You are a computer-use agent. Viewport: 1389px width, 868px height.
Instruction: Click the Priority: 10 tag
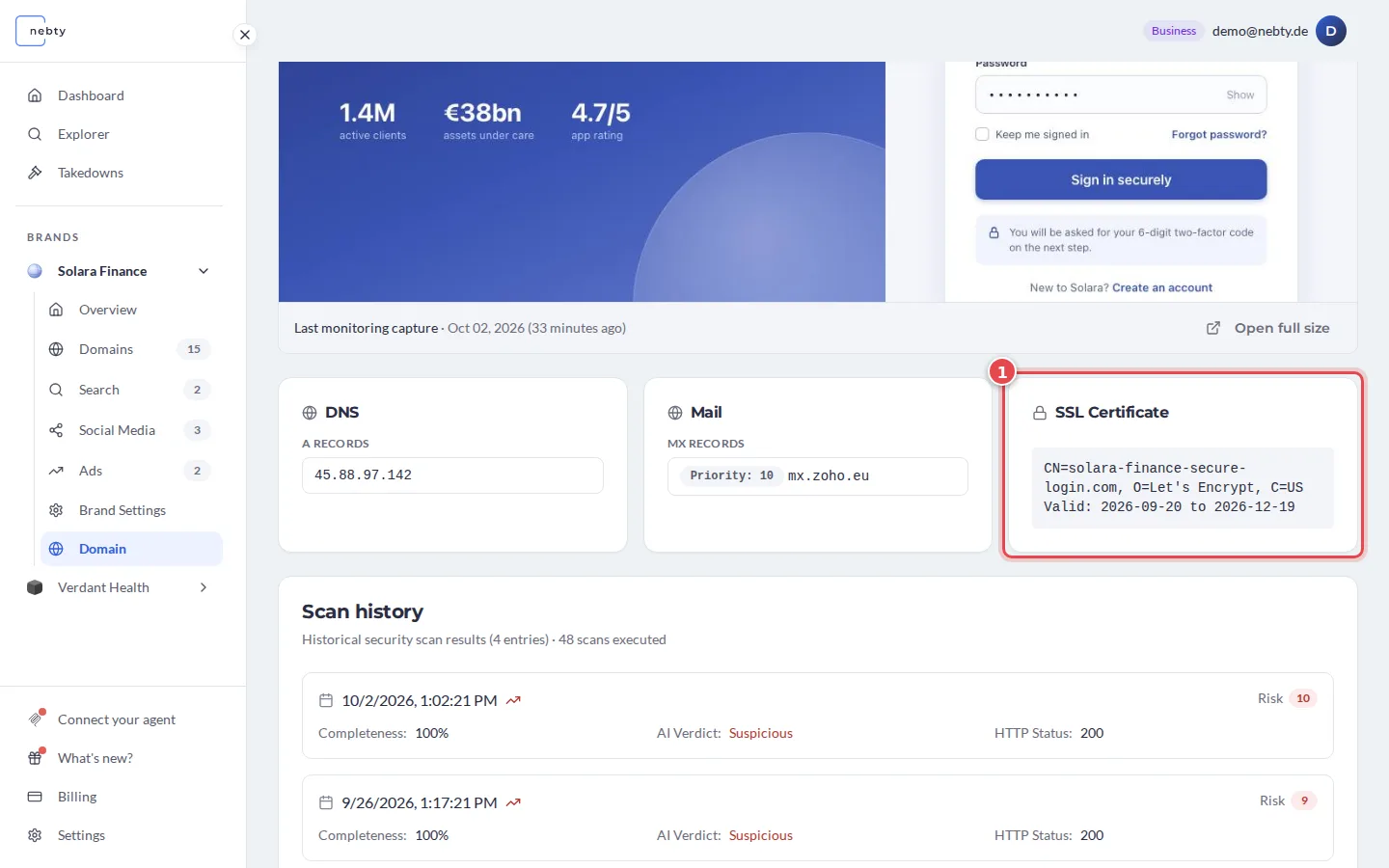[732, 475]
